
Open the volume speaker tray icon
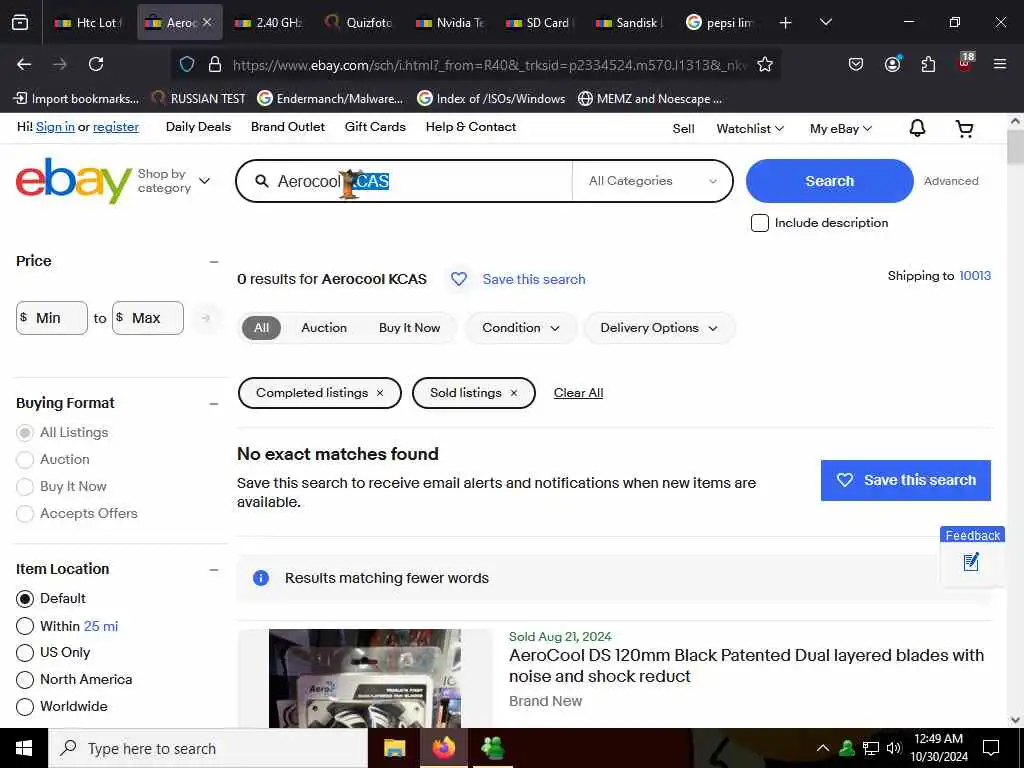894,748
